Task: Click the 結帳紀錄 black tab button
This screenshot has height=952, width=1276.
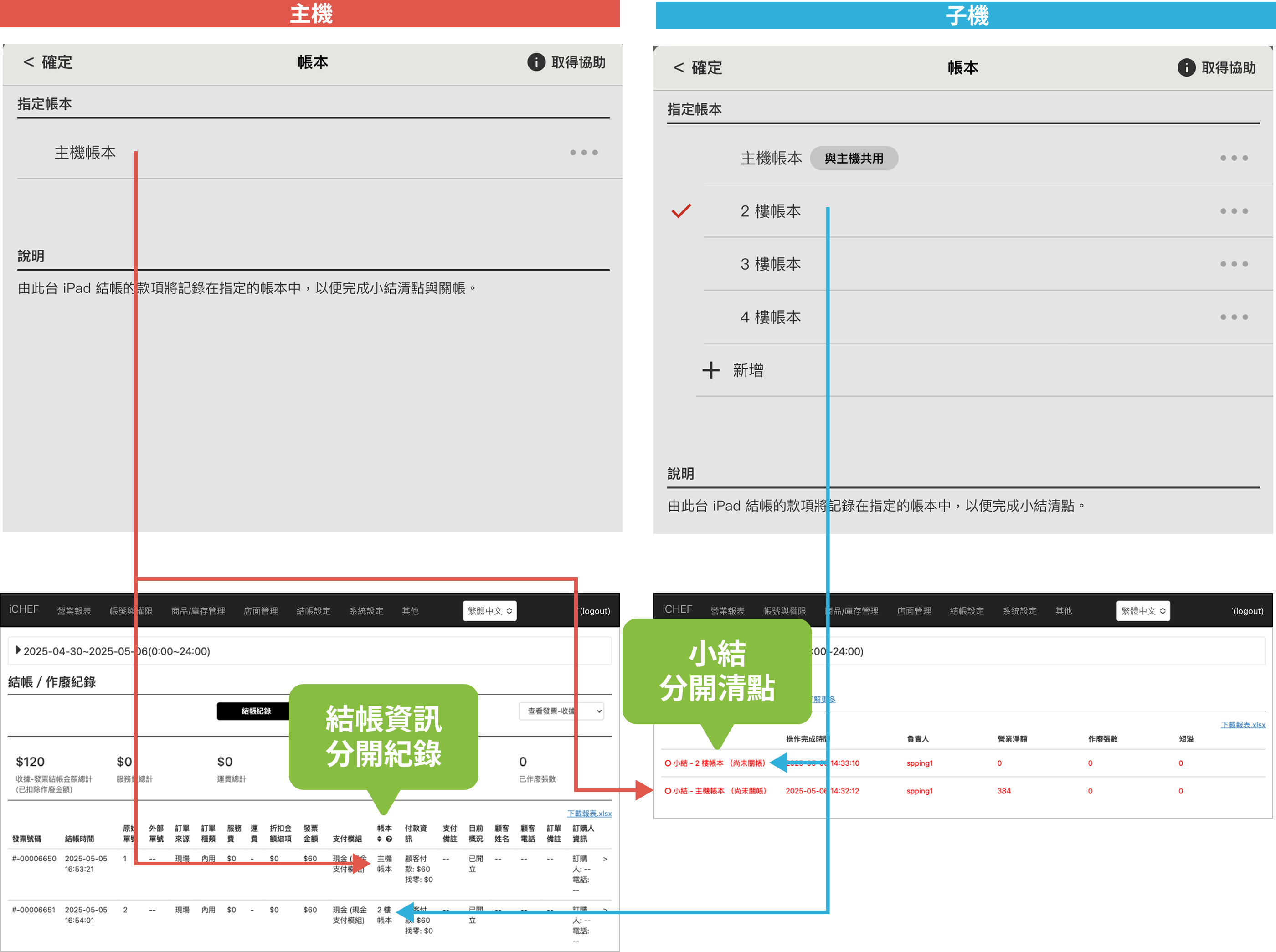Action: point(256,711)
